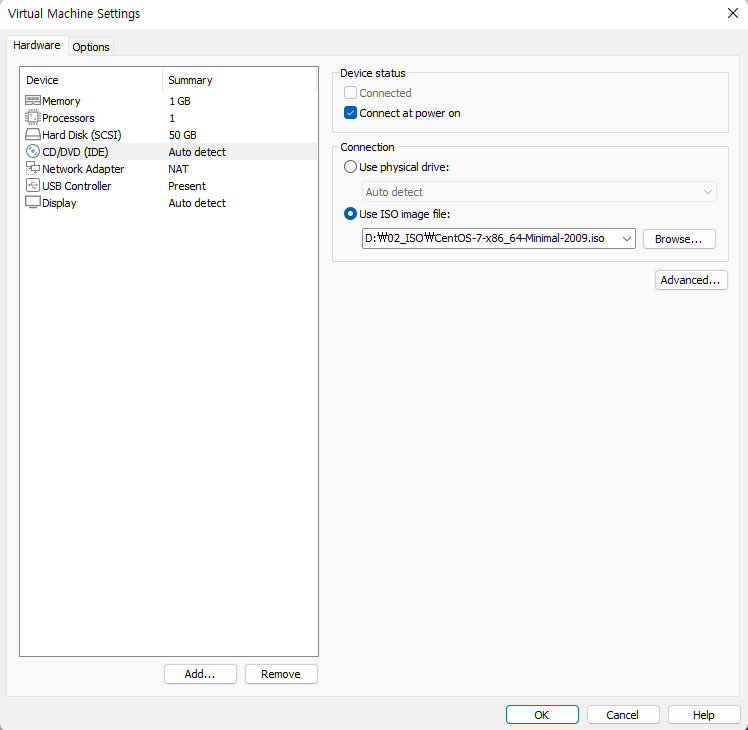The height and width of the screenshot is (730, 748).
Task: Select the Hard Disk (SCSI) row
Action: coord(169,135)
